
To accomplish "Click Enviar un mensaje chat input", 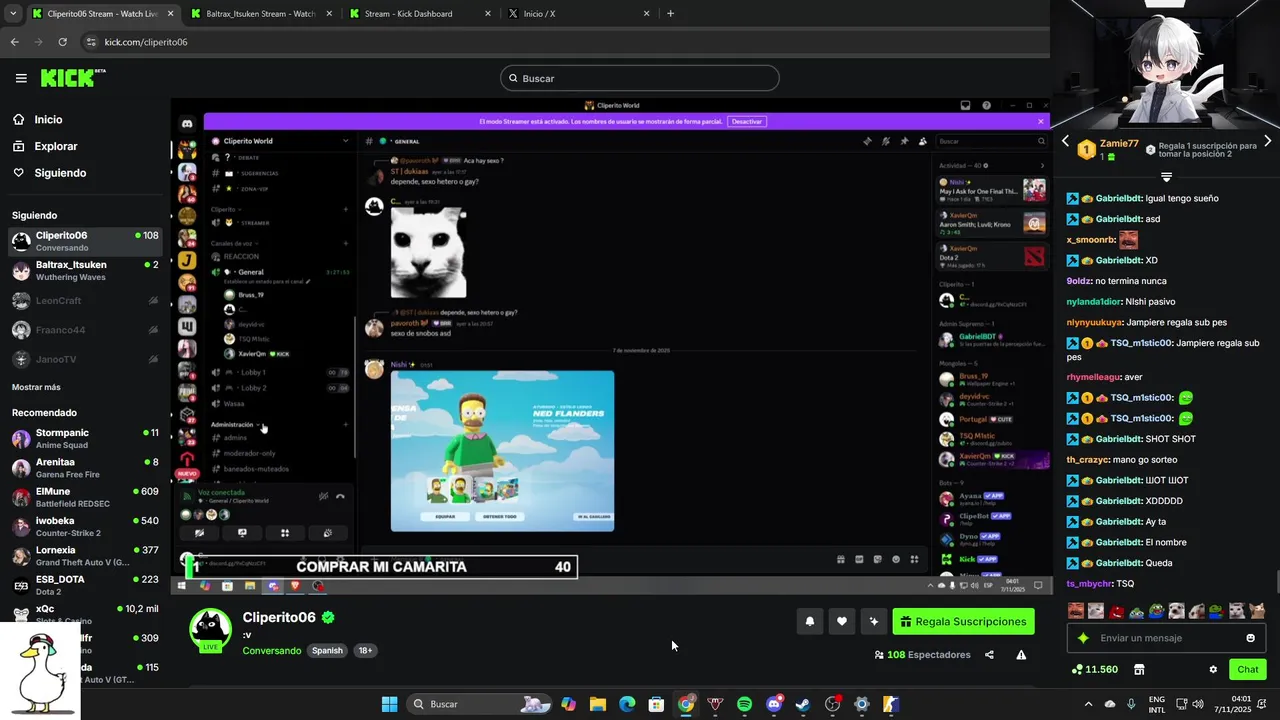I will [x=1167, y=638].
